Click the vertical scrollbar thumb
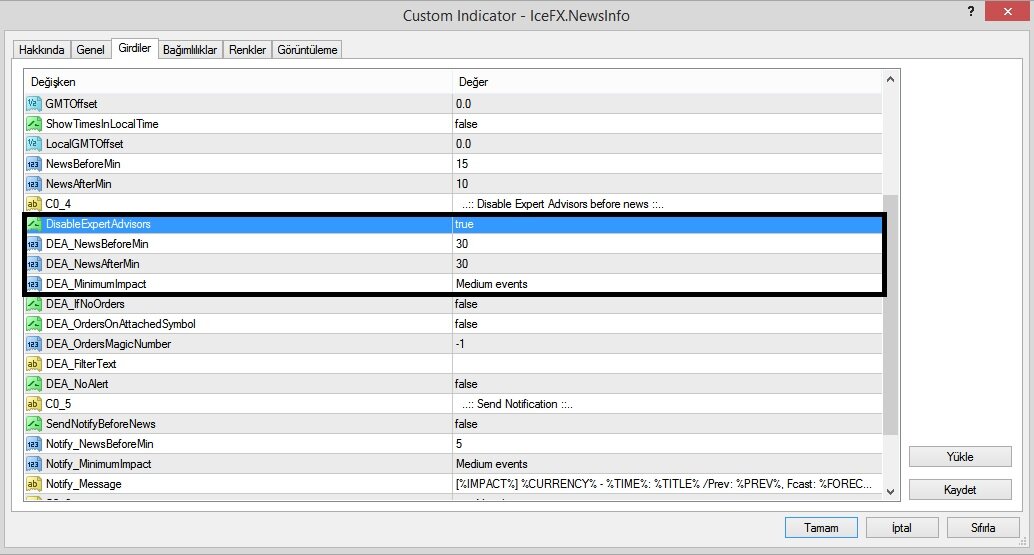The image size is (1034, 555). click(x=890, y=315)
